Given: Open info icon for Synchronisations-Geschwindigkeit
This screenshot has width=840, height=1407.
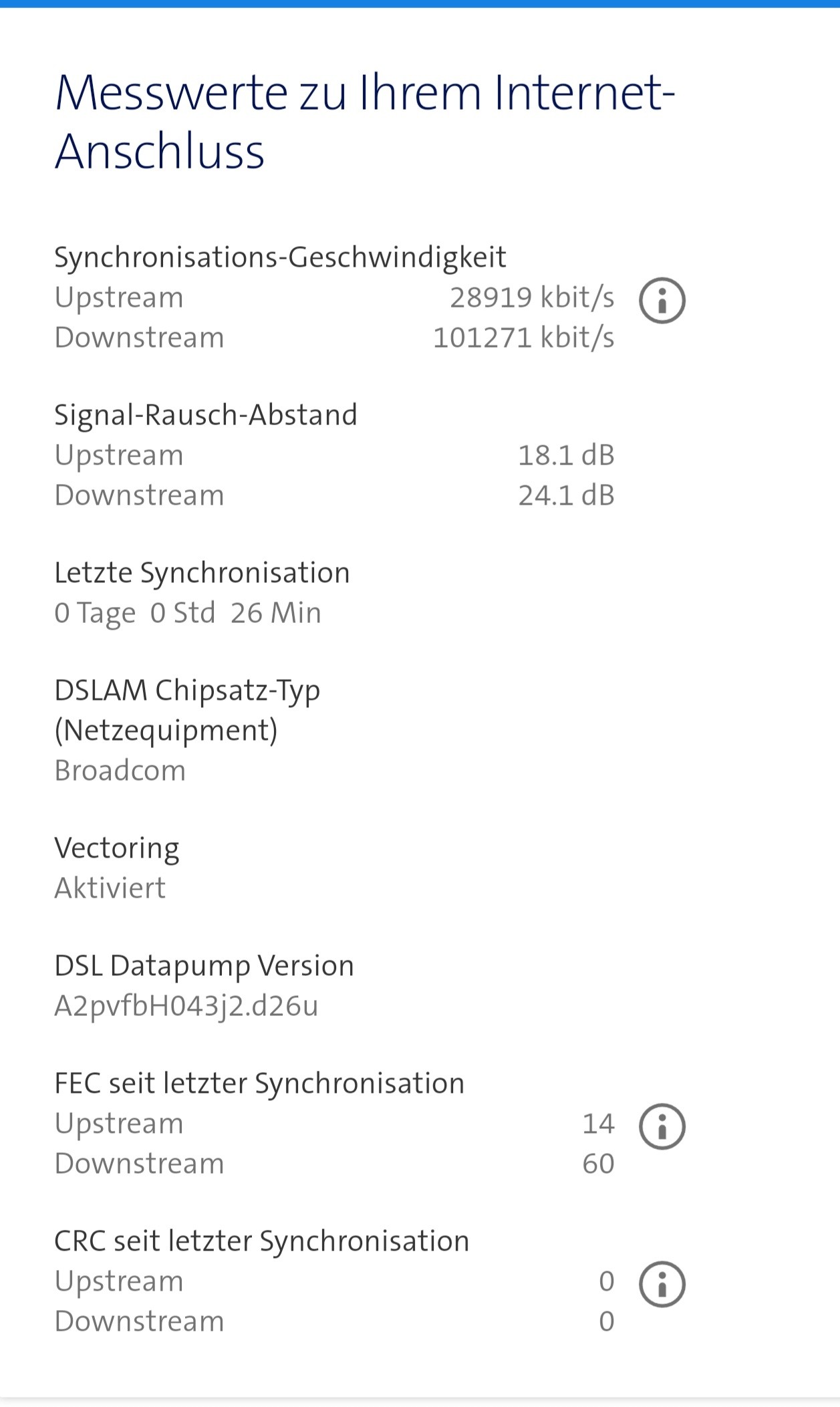Looking at the screenshot, I should pyautogui.click(x=662, y=301).
